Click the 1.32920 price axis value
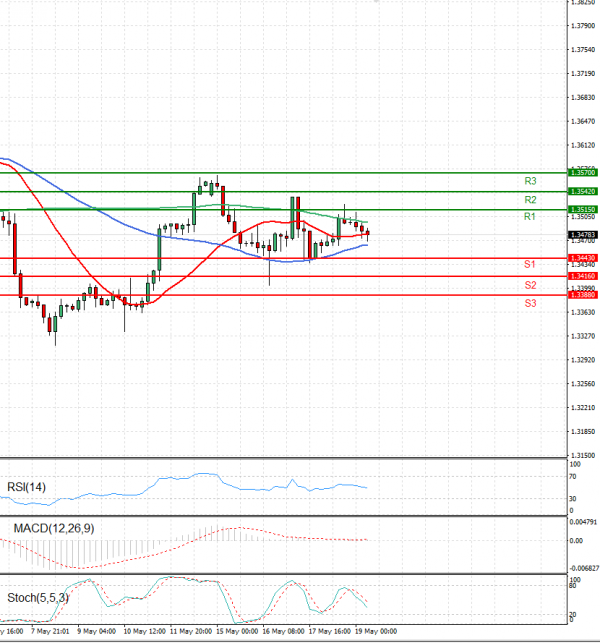The height and width of the screenshot is (643, 600). [583, 360]
